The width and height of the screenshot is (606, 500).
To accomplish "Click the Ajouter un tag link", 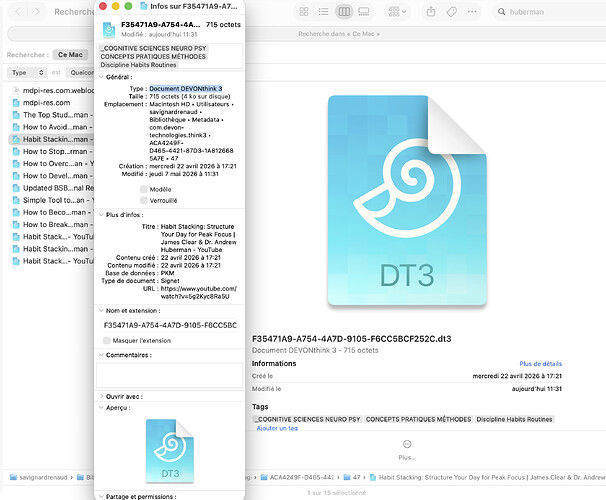I will click(x=277, y=428).
